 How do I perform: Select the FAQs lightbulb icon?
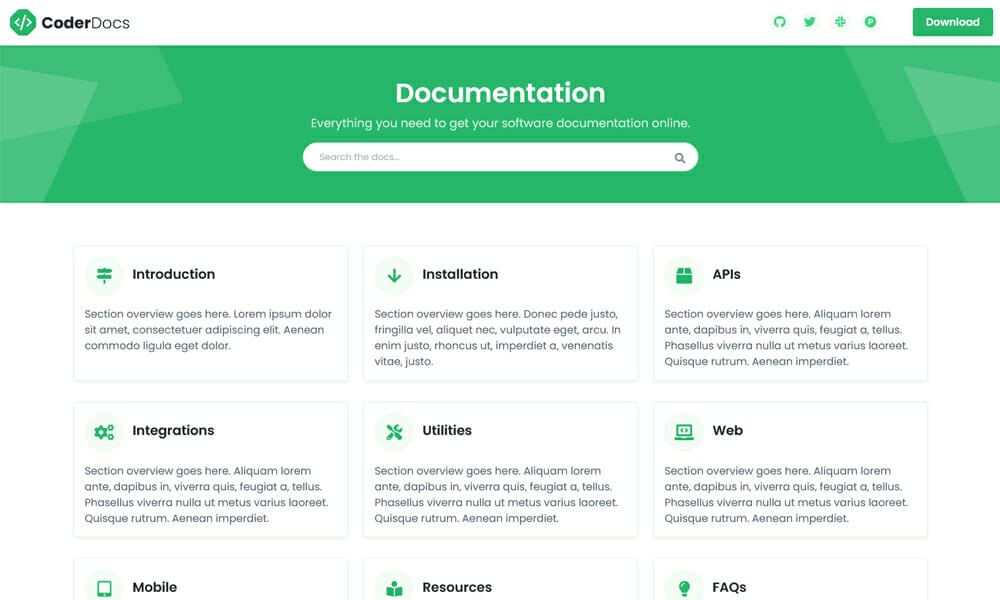[x=684, y=587]
